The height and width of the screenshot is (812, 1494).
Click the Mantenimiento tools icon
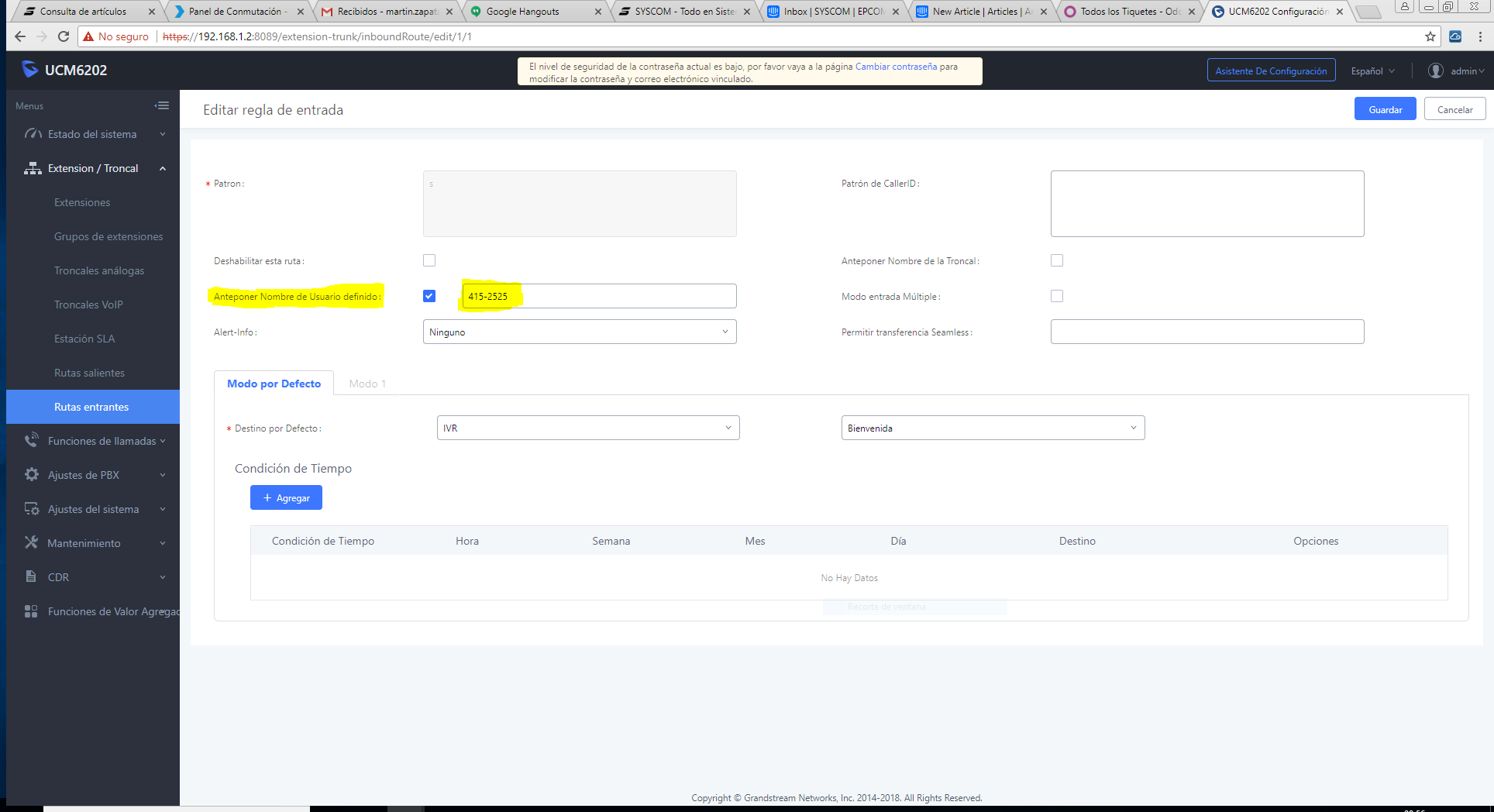coord(31,542)
